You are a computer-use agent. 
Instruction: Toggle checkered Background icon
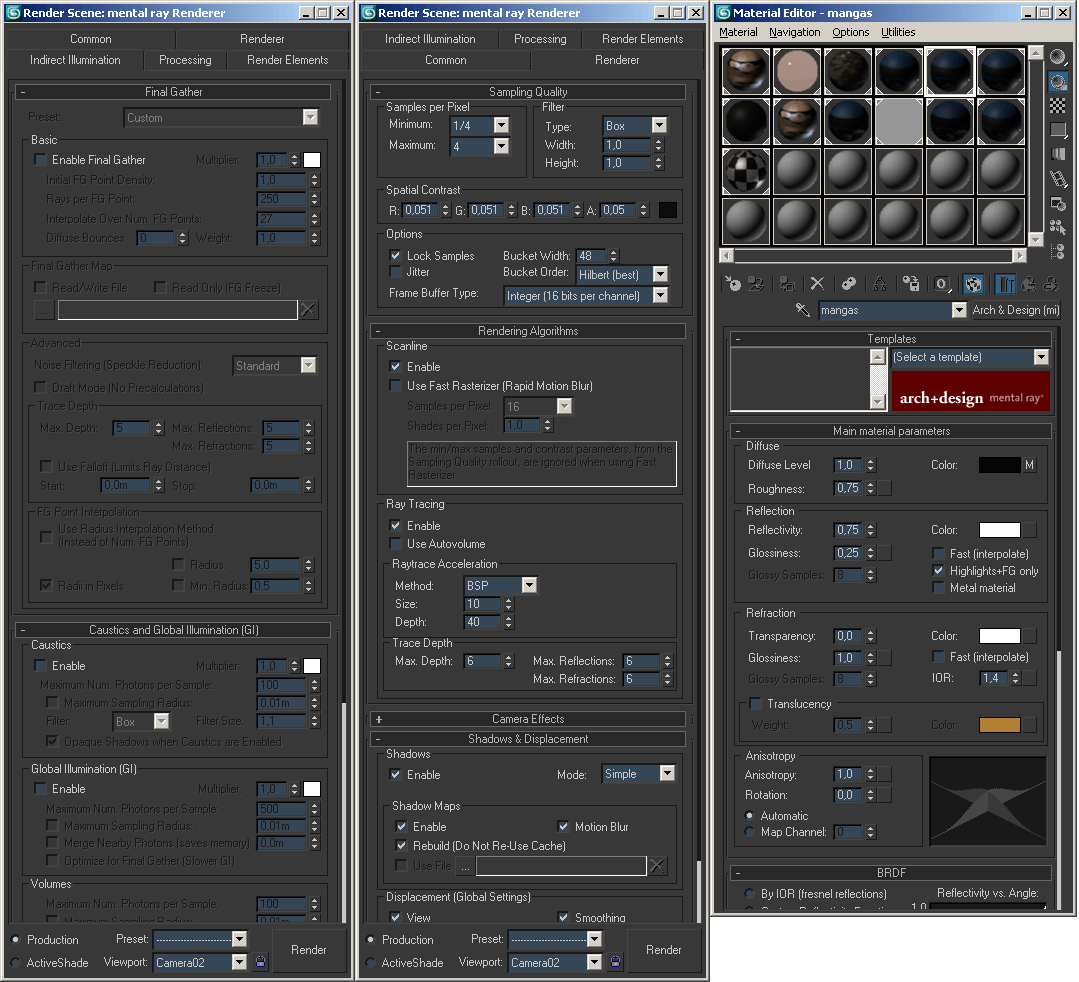[x=1058, y=105]
